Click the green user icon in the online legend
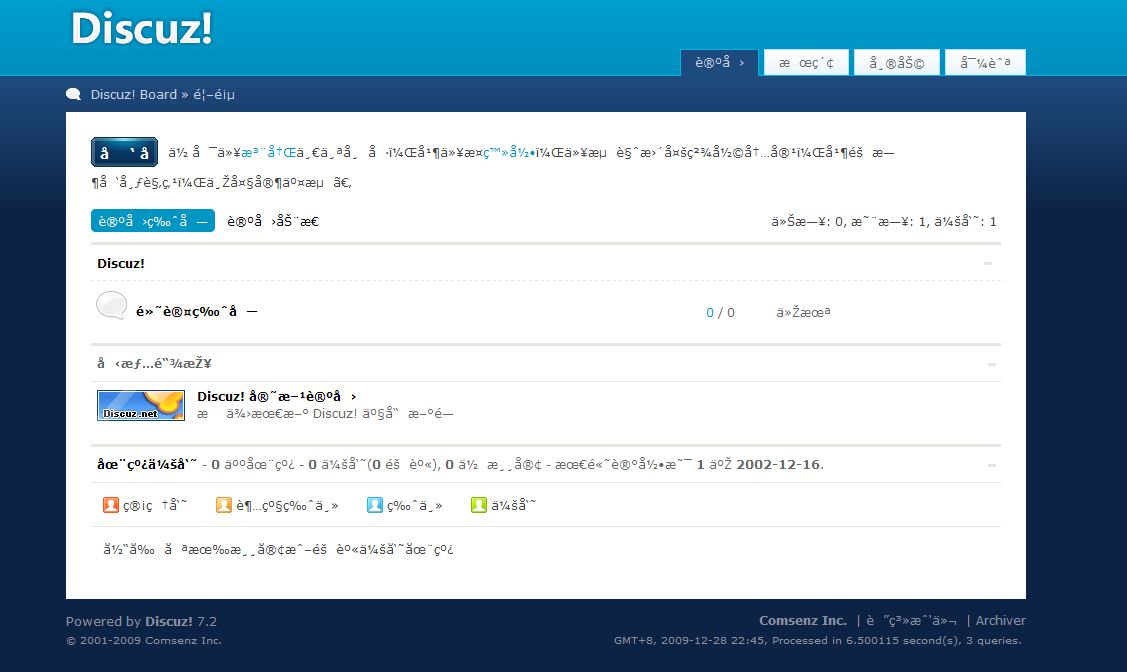The width and height of the screenshot is (1127, 672). 479,505
